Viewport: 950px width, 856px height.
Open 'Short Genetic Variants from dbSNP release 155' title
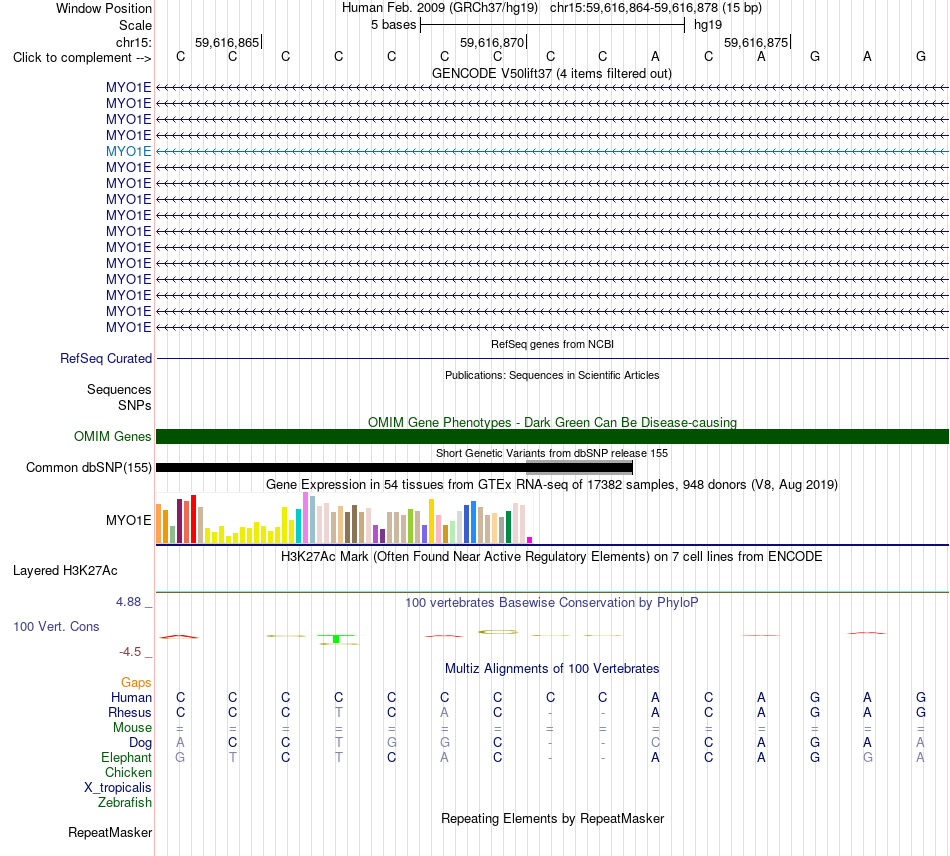click(x=552, y=453)
